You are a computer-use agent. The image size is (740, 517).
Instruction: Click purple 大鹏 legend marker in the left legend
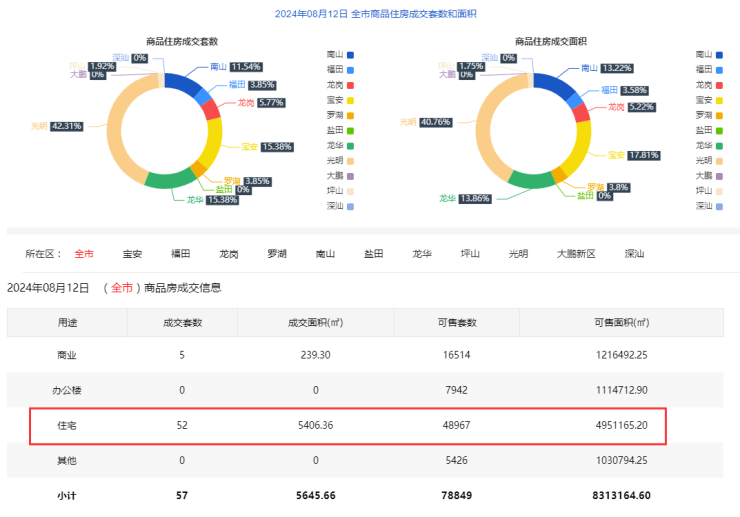(x=350, y=175)
